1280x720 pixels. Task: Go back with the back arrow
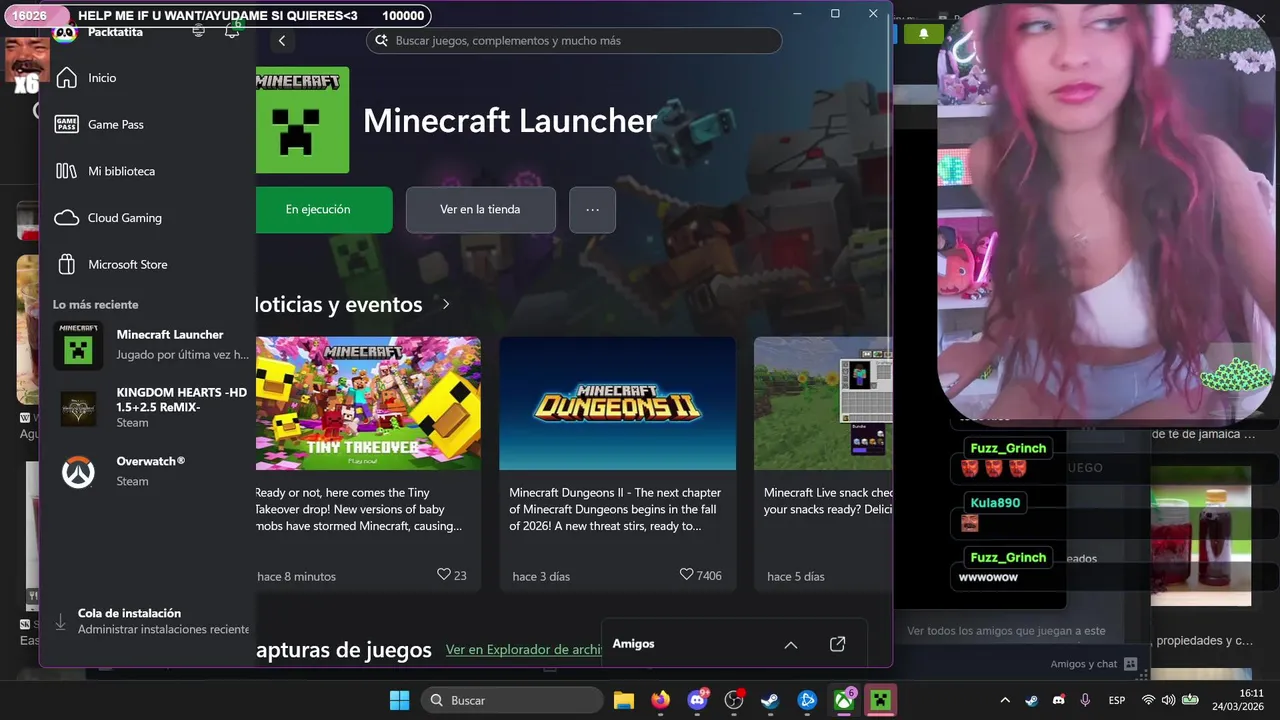(x=282, y=41)
